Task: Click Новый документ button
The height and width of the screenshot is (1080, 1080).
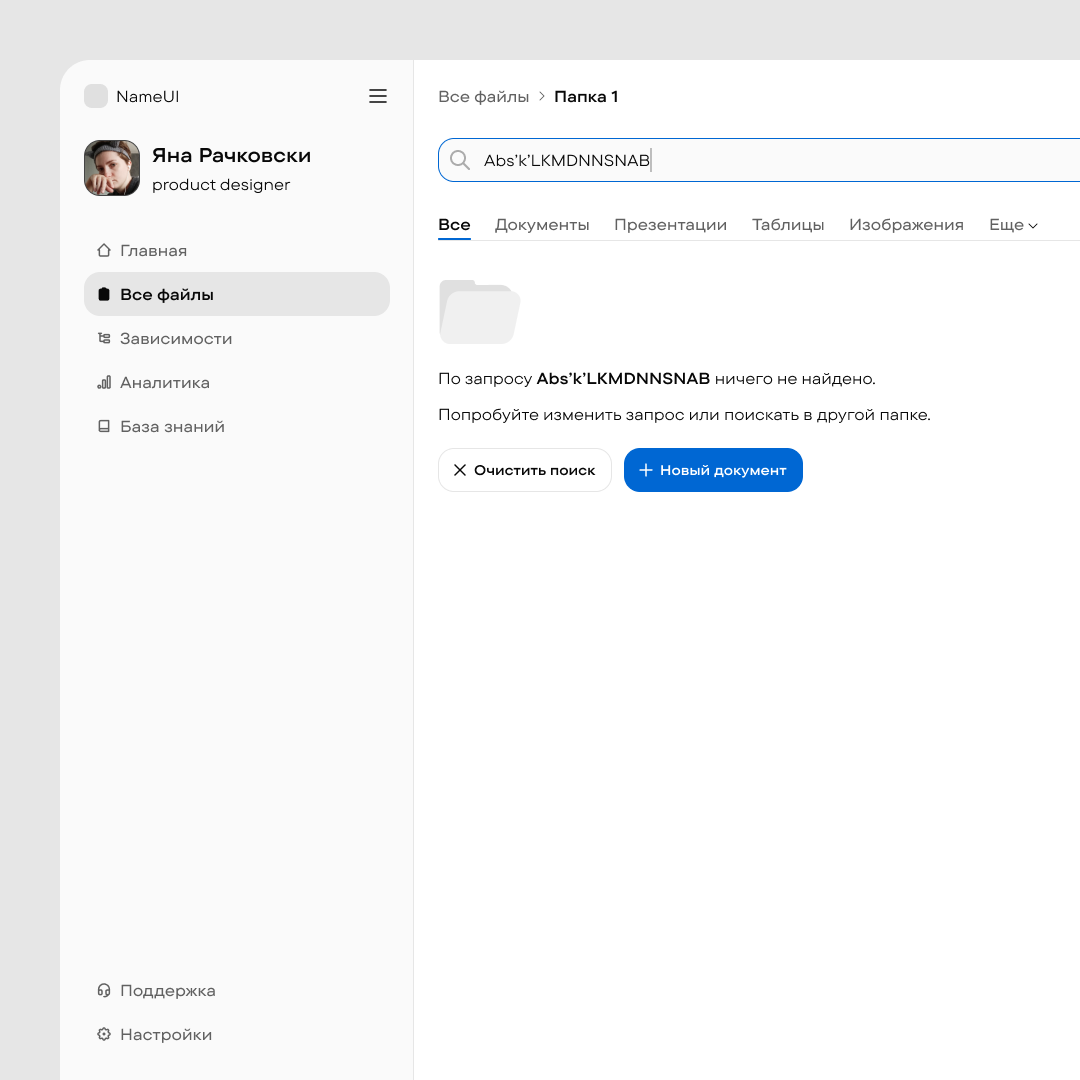Action: 714,470
